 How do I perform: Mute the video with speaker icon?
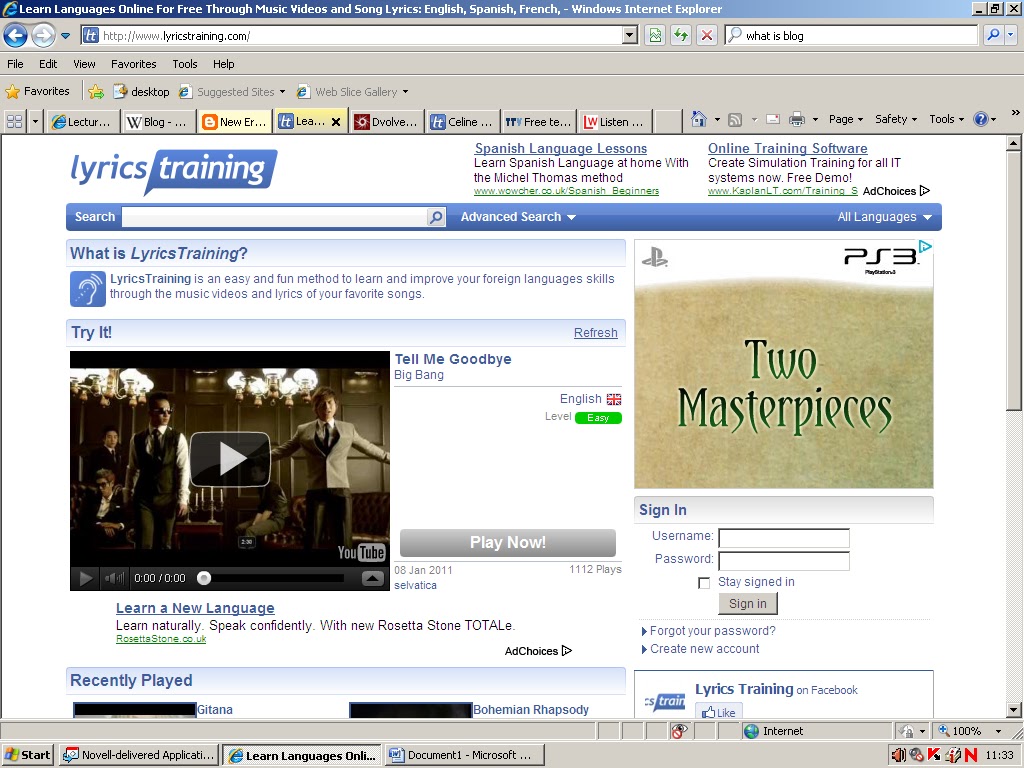tap(114, 578)
